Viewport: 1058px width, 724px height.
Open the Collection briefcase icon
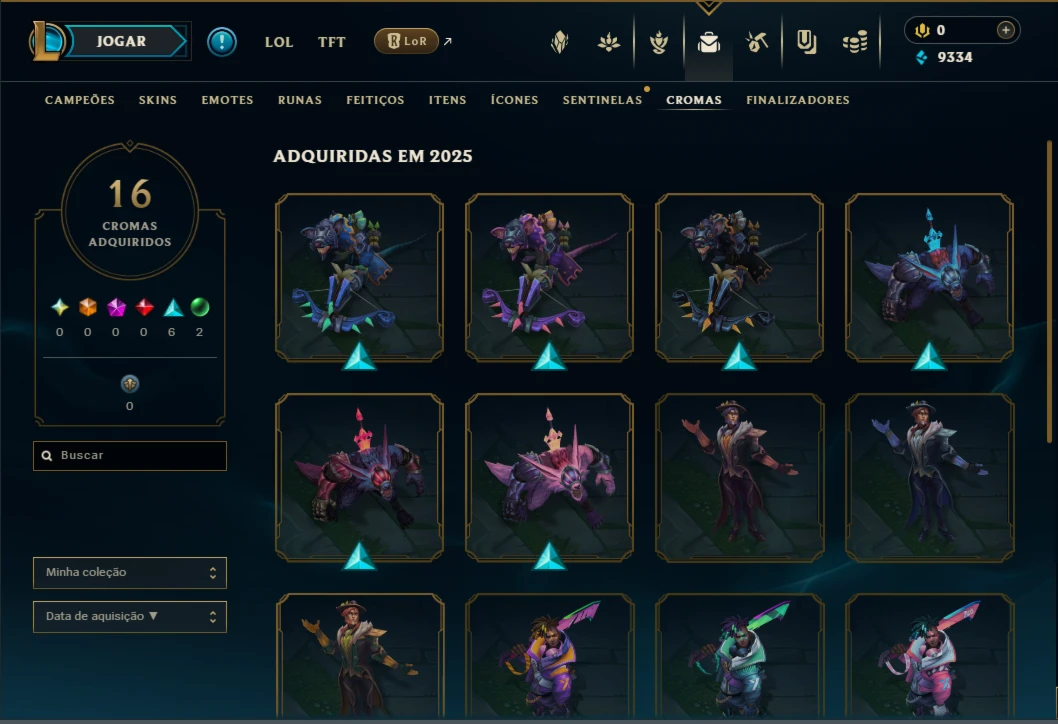708,43
